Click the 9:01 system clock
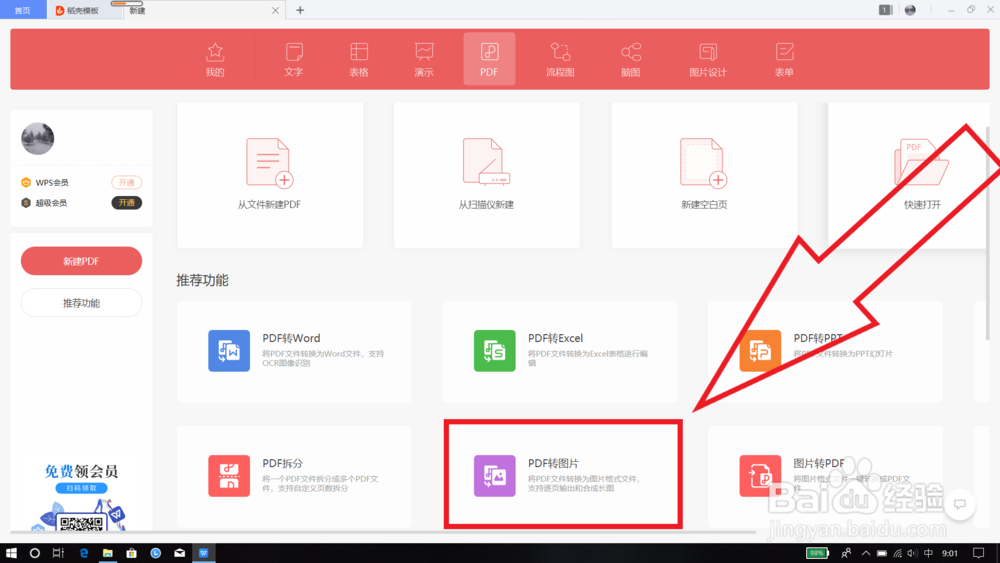 click(x=950, y=553)
